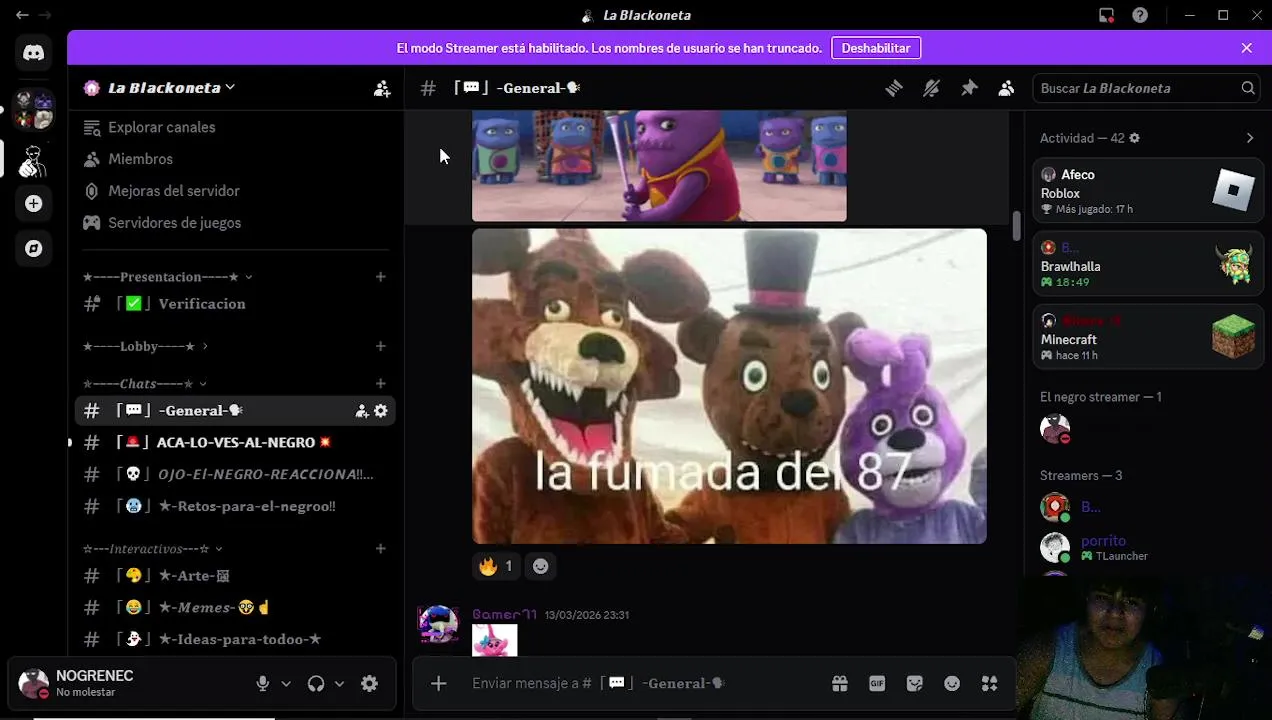This screenshot has height=720, width=1272.
Task: Mute the microphone
Action: click(x=262, y=684)
